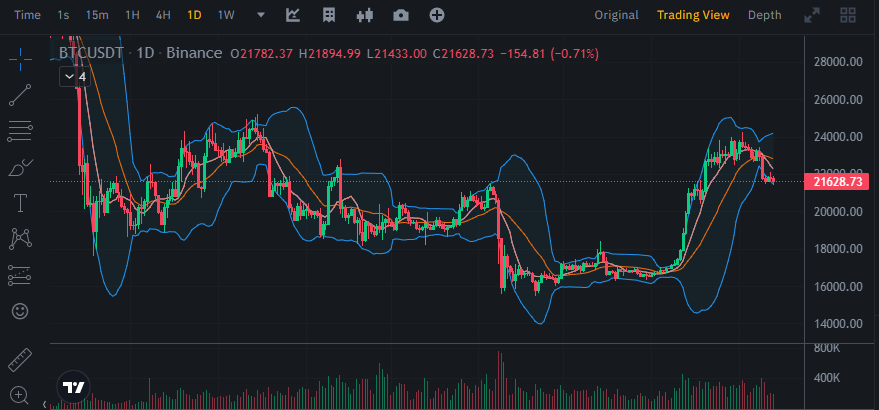This screenshot has width=879, height=410.
Task: Click the 400K volume axis label
Action: coord(827,378)
